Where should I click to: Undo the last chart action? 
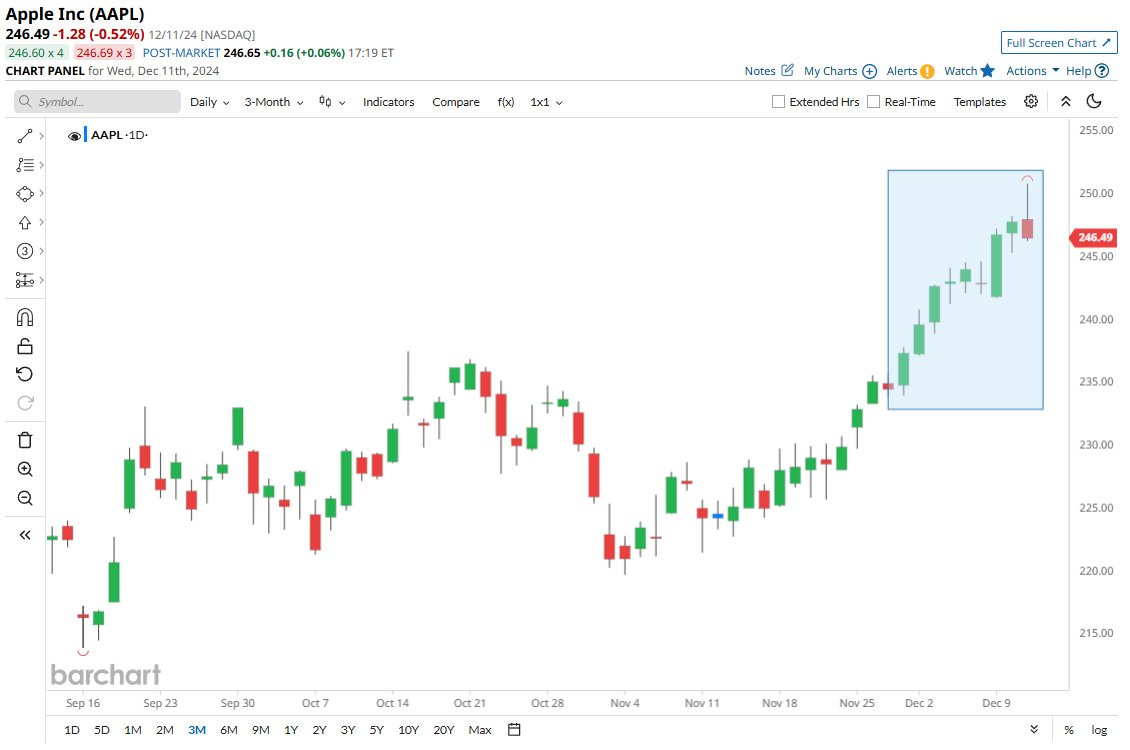tap(25, 374)
